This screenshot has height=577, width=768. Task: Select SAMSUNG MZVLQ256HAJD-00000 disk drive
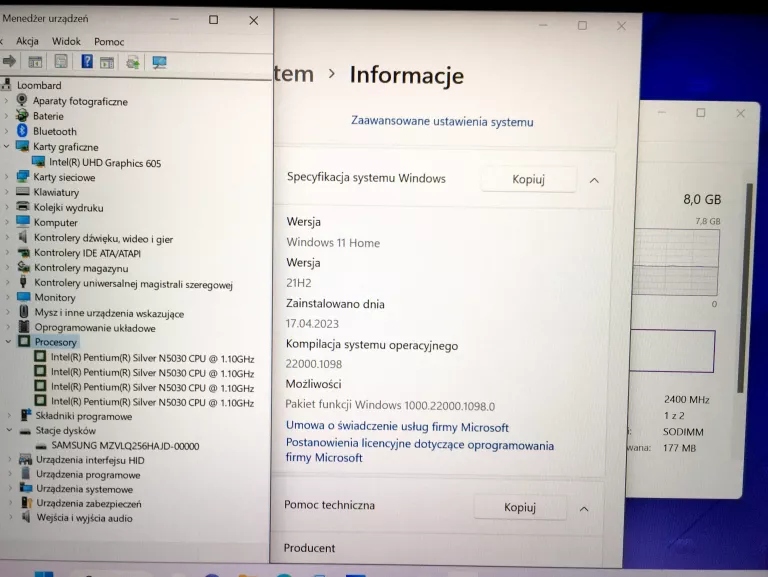click(x=125, y=446)
